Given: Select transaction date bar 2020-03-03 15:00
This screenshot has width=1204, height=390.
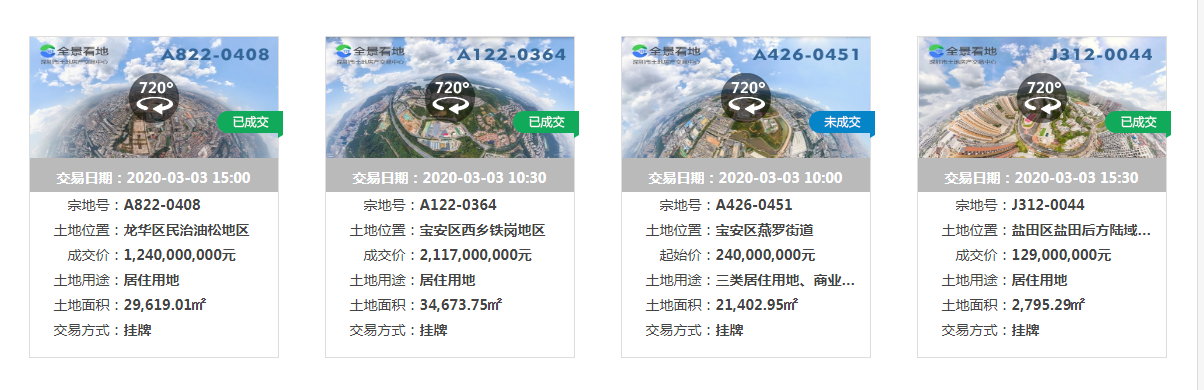Looking at the screenshot, I should pyautogui.click(x=154, y=177).
